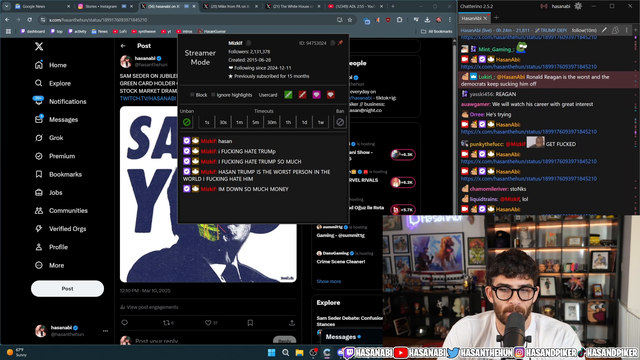Viewport: 640px width, 360px height.
Task: Open X logo home icon in sidebar
Action: (39, 47)
